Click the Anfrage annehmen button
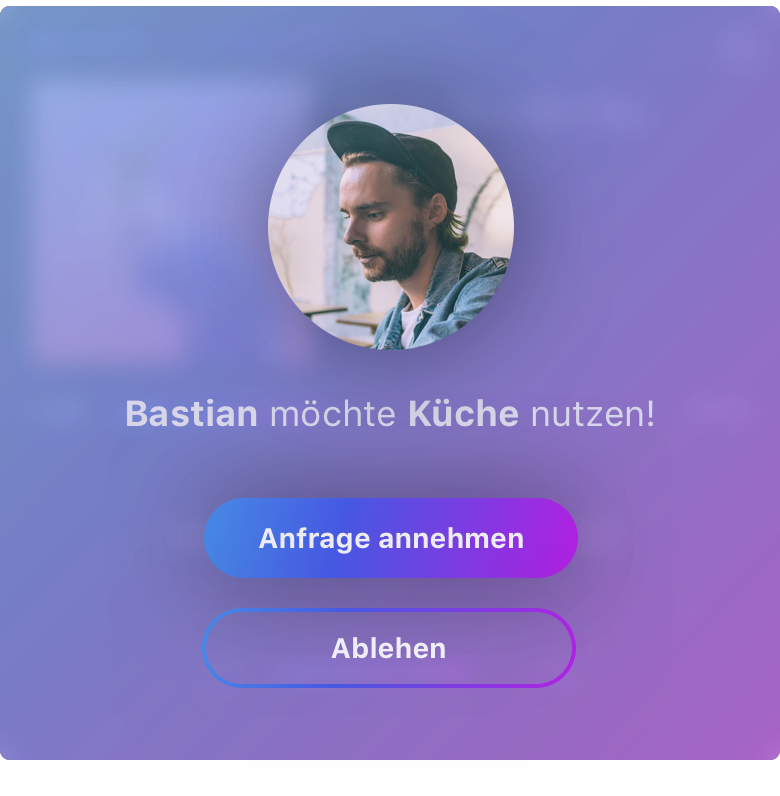 coord(391,538)
